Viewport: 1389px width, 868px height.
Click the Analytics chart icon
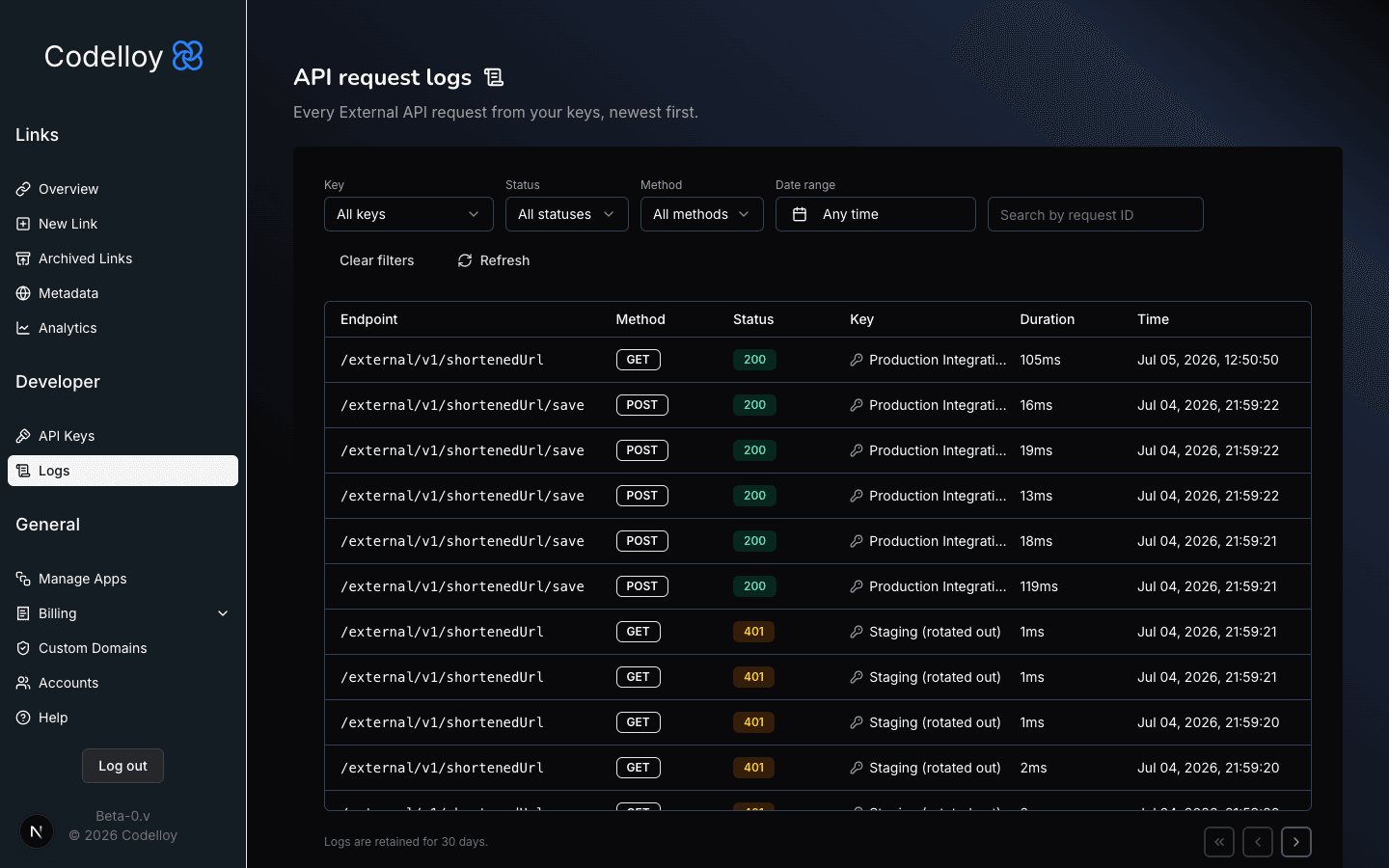tap(23, 328)
